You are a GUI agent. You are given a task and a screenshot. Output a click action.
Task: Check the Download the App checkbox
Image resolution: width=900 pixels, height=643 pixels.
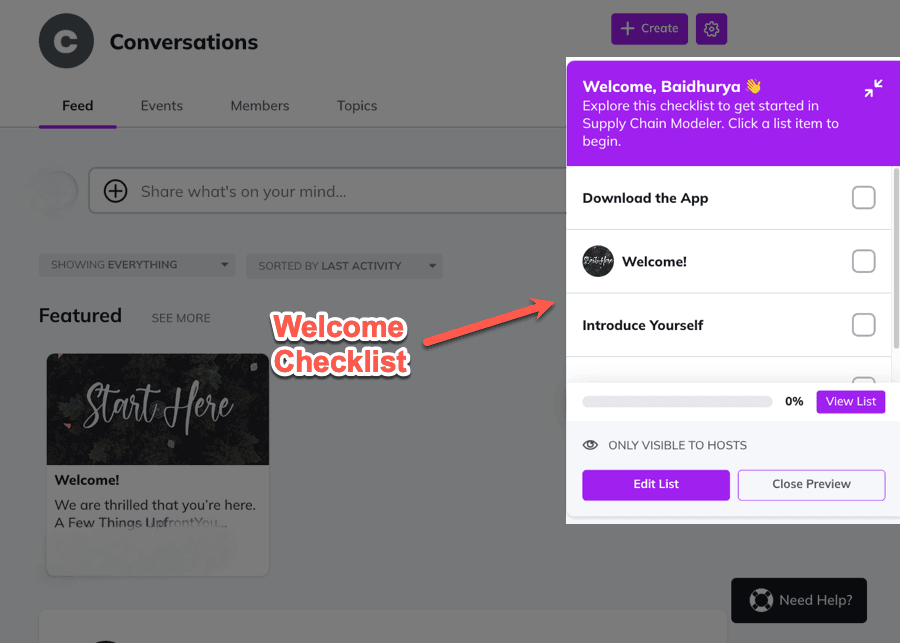point(863,198)
